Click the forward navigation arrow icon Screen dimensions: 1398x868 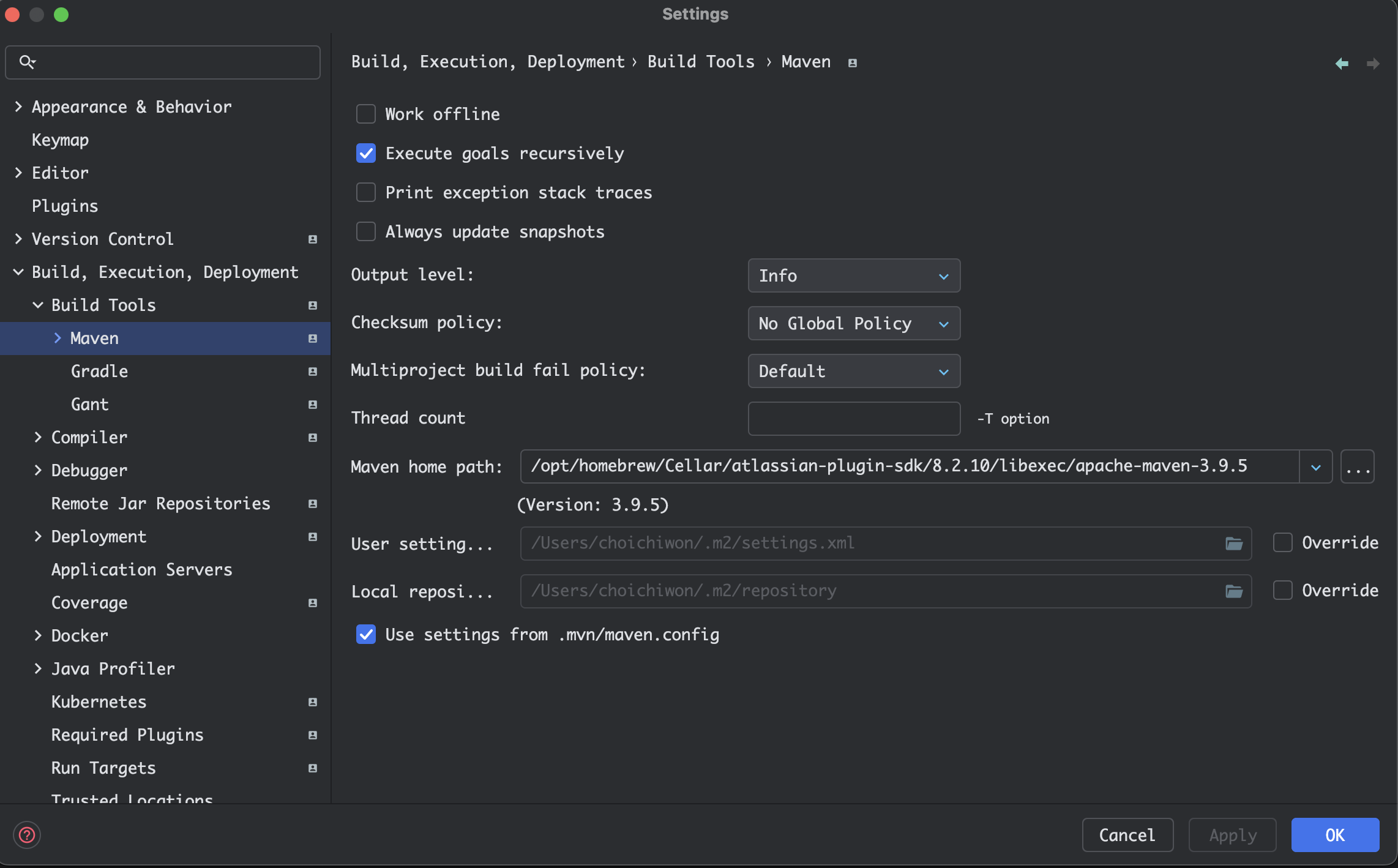pos(1373,64)
